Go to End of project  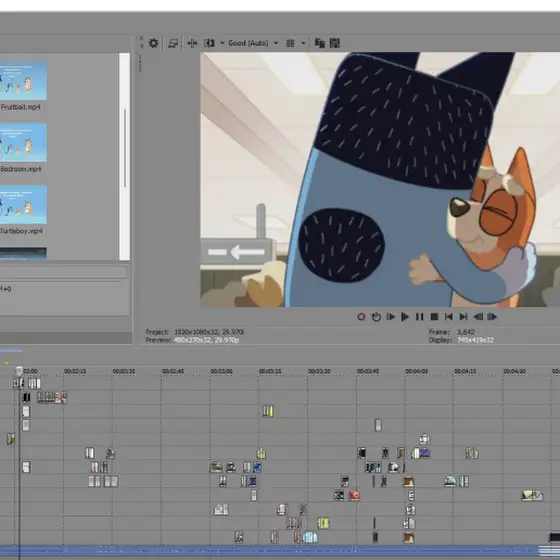click(x=463, y=317)
